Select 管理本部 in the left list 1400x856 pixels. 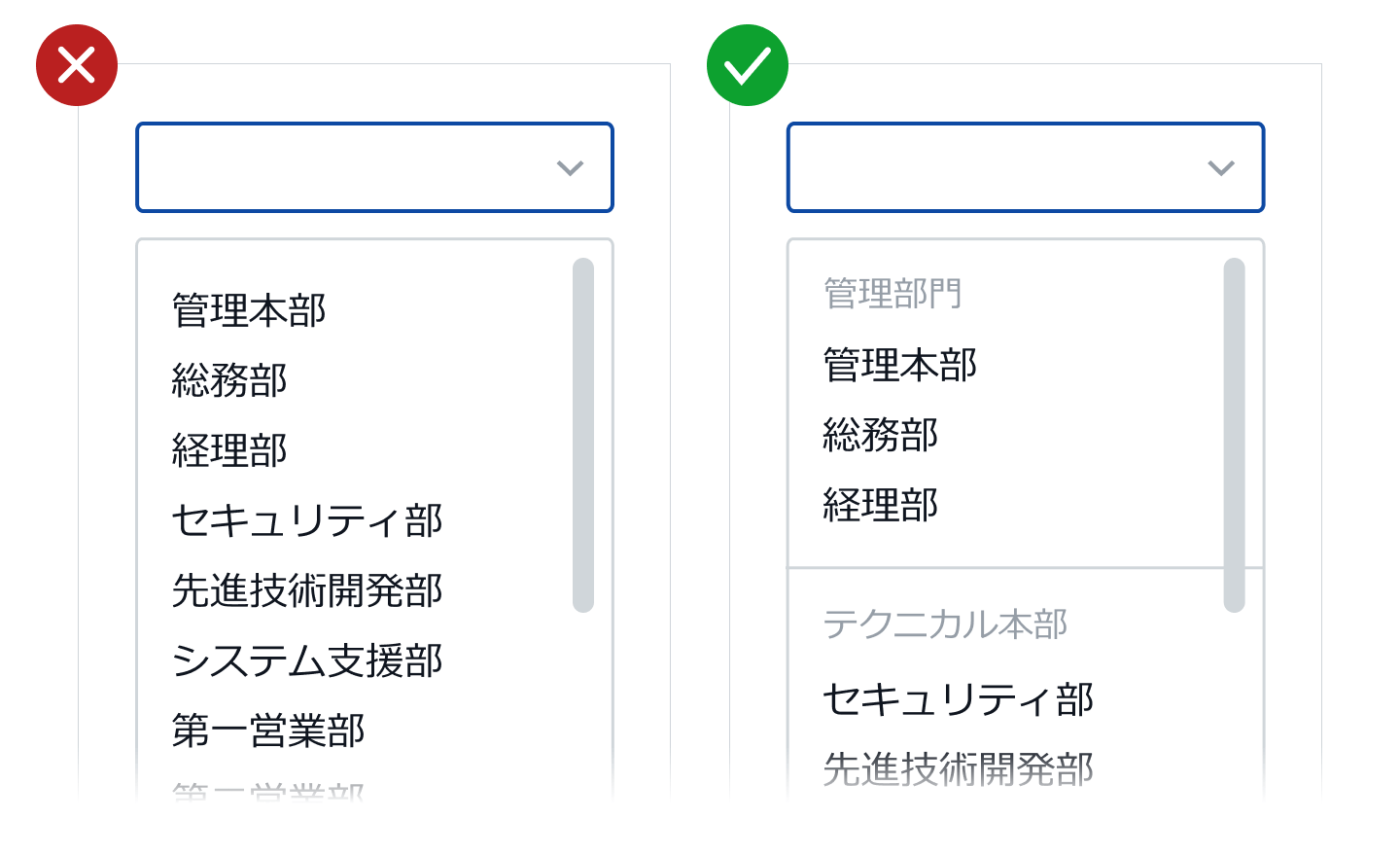[249, 310]
